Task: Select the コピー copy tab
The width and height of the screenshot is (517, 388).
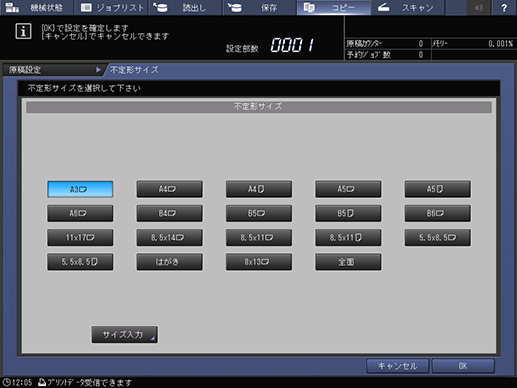Action: point(334,7)
